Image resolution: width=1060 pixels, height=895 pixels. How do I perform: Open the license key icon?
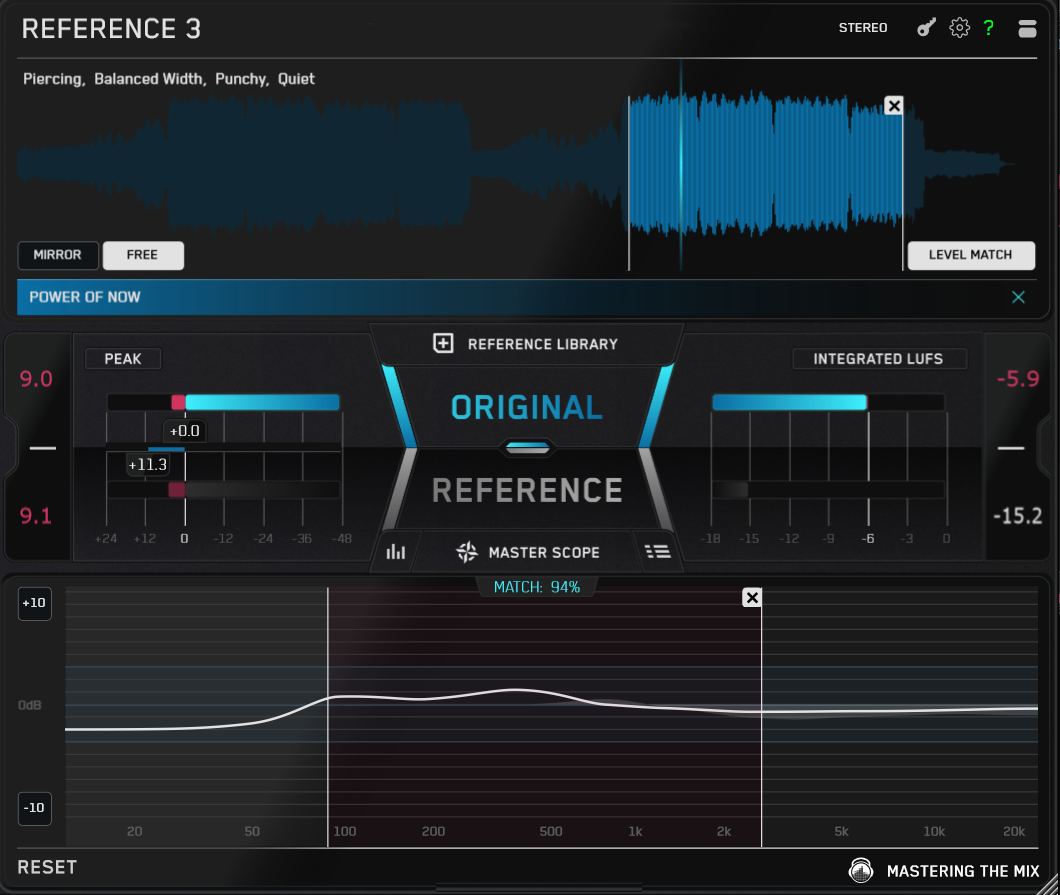(926, 28)
